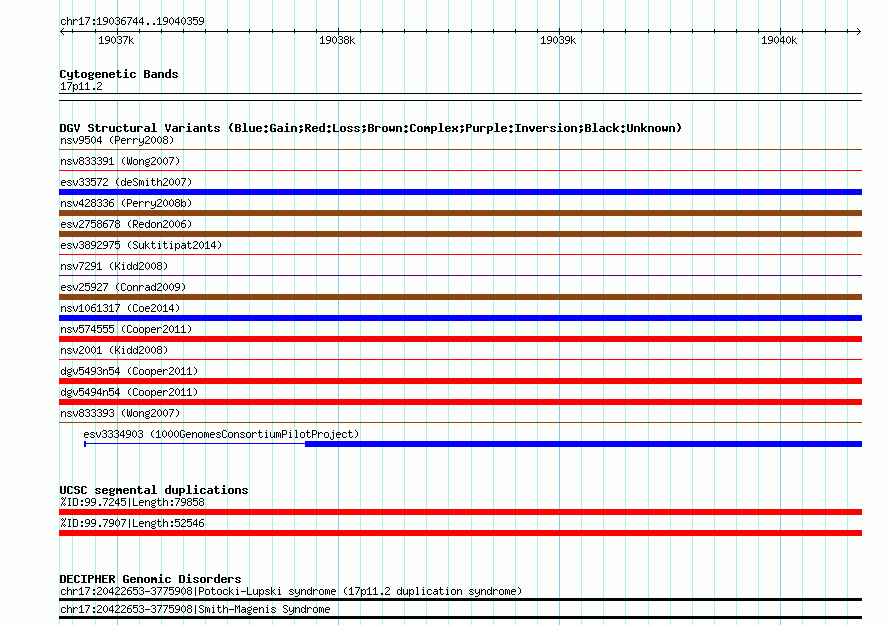Click the blue bar under nsv1061317
This screenshot has width=890, height=625.
point(460,318)
